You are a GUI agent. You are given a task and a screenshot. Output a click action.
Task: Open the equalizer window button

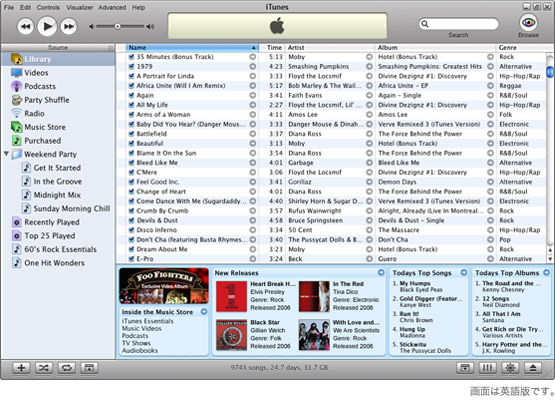488,368
